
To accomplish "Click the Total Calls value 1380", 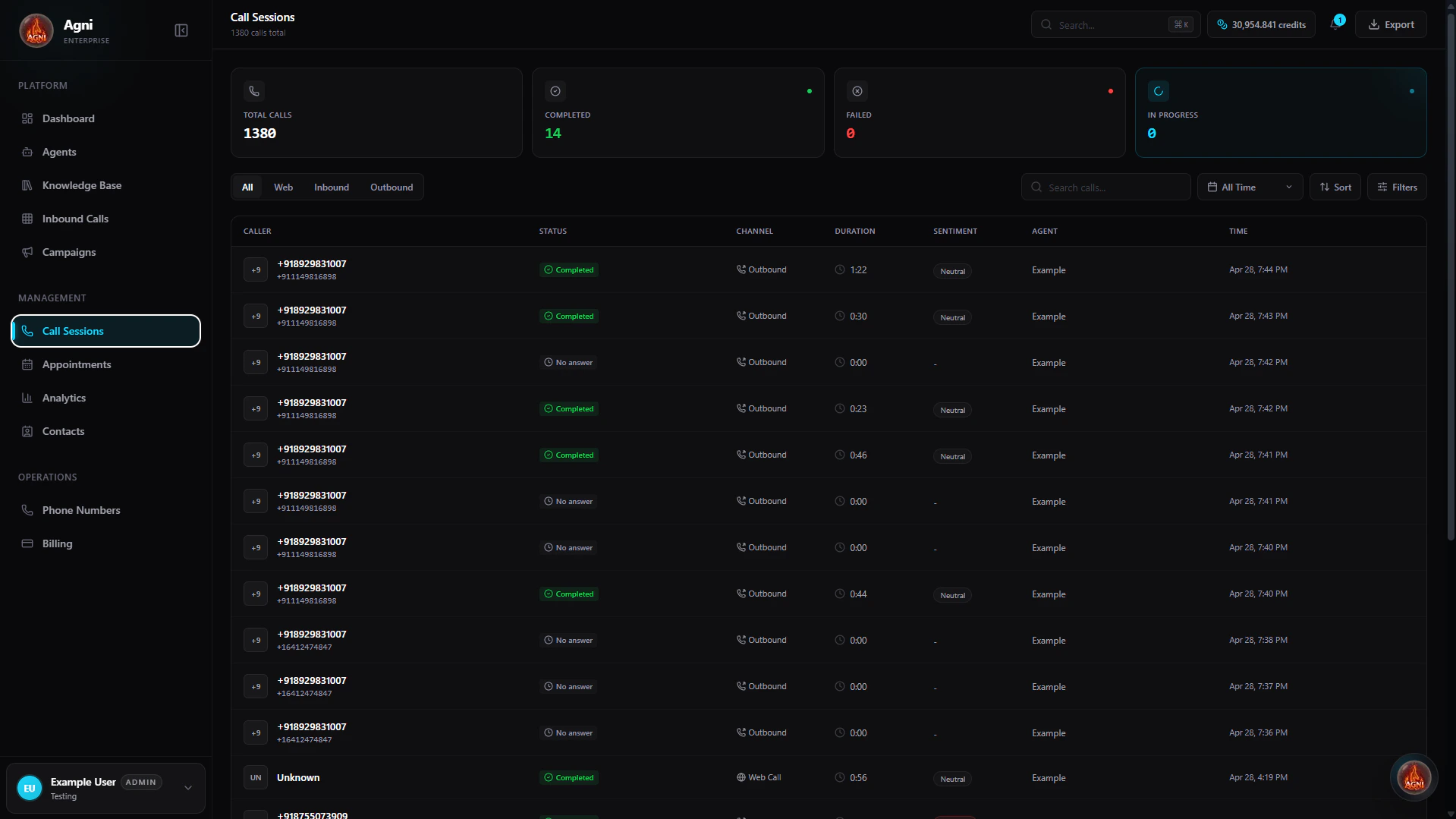I will pyautogui.click(x=259, y=133).
